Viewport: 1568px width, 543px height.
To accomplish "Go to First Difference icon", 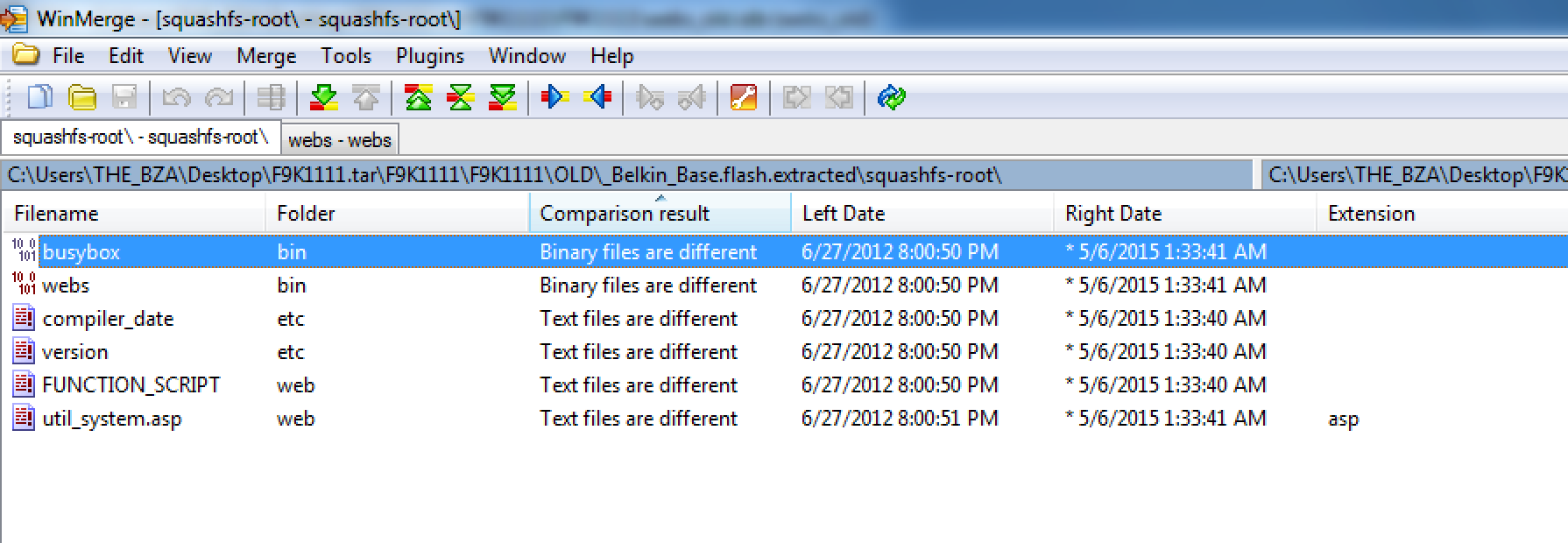I will tap(418, 97).
